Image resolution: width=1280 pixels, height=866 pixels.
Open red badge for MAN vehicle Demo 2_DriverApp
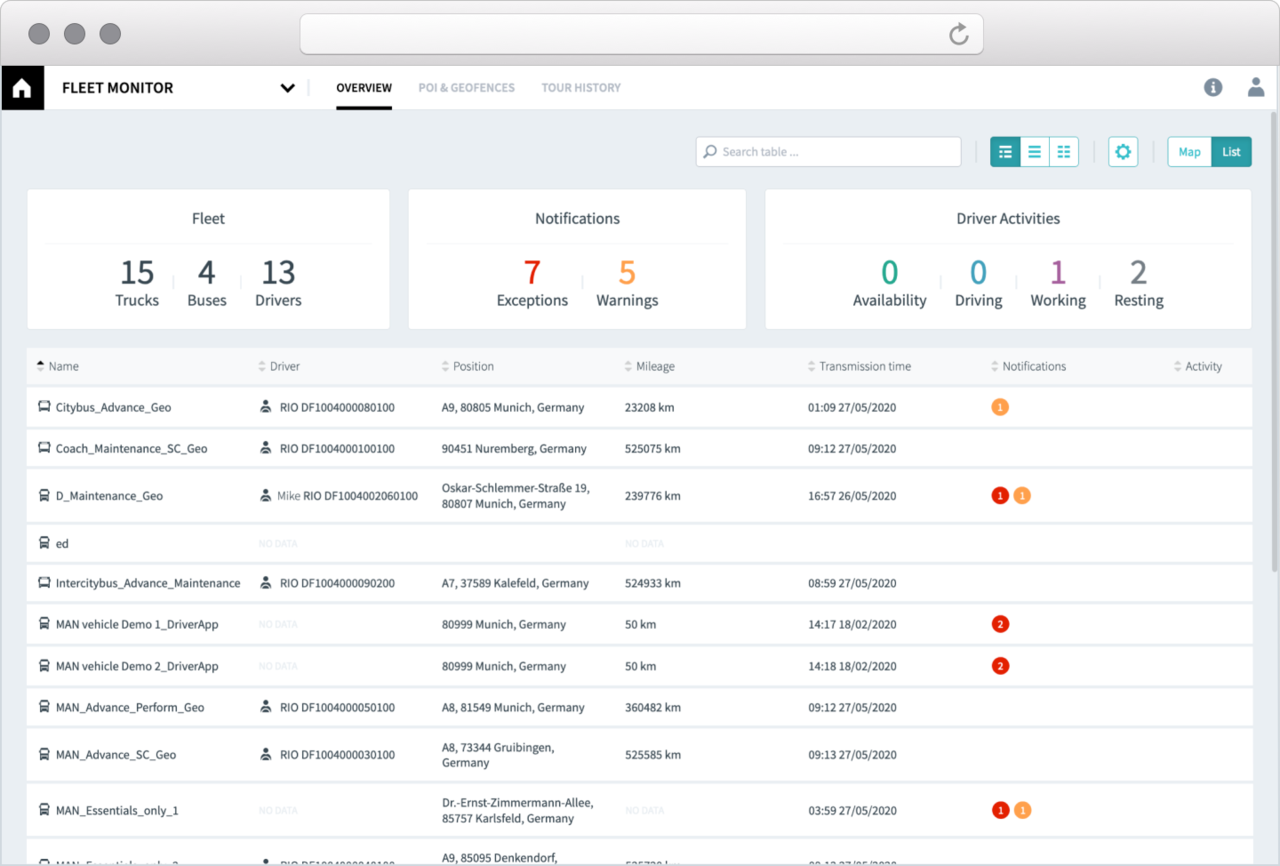click(1000, 666)
